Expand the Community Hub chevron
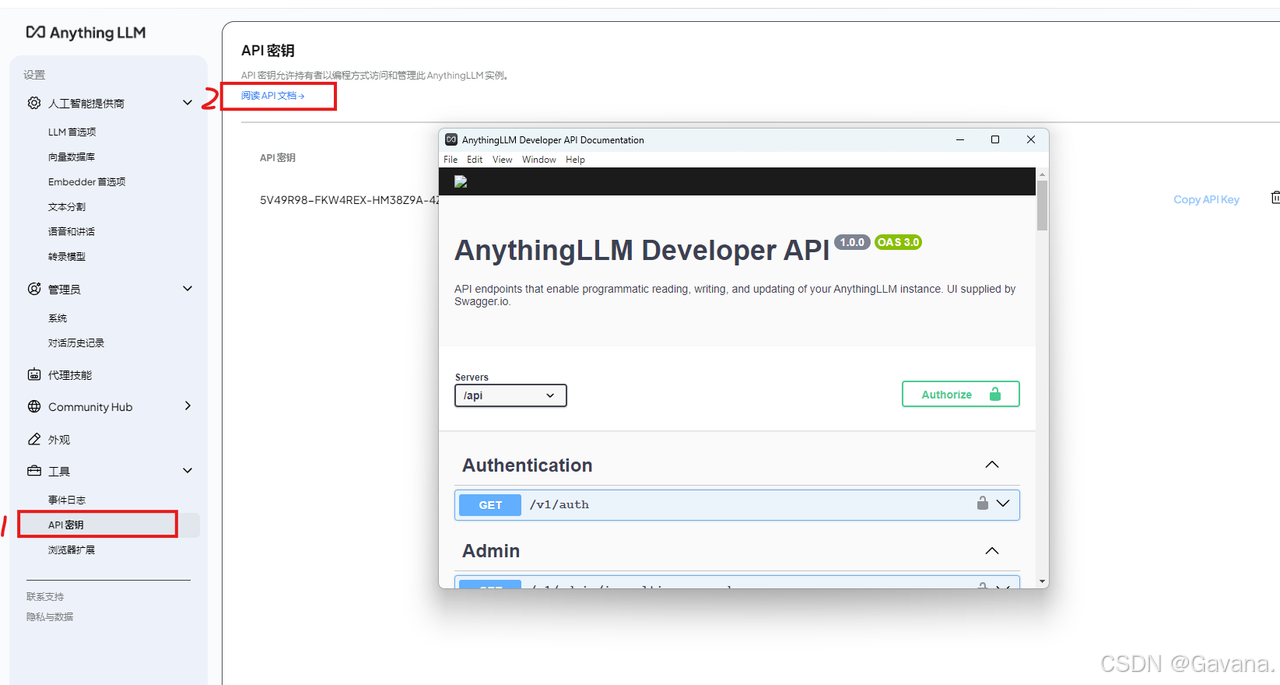 [187, 406]
